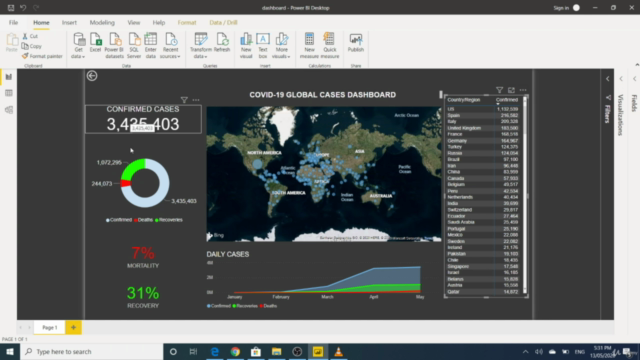Viewport: 640px width, 360px height.
Task: Insert a New visual
Action: point(246,46)
